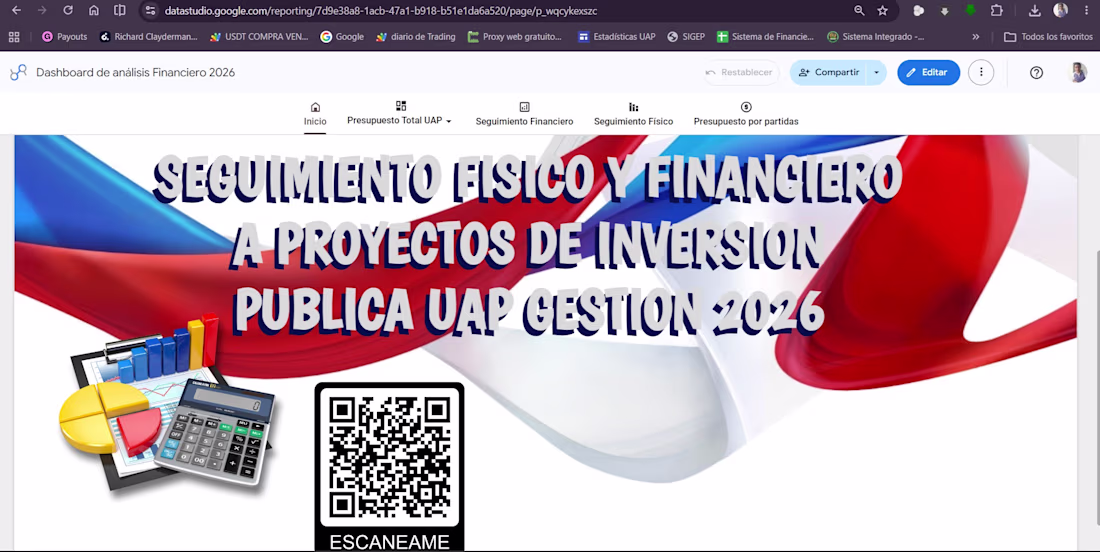Click the report title Dashboard de análisis Financiero 2026
Image resolution: width=1100 pixels, height=552 pixels.
(135, 72)
